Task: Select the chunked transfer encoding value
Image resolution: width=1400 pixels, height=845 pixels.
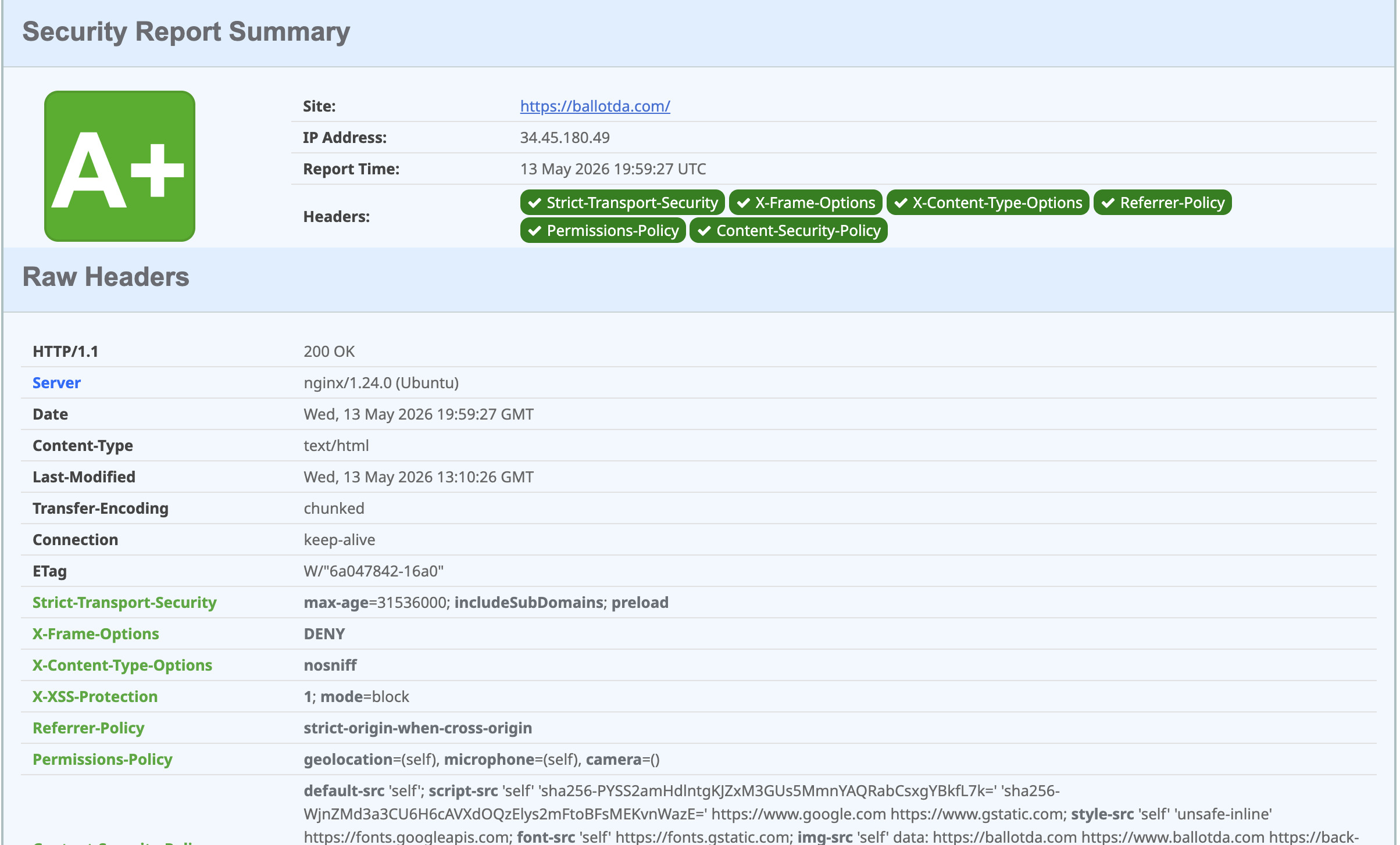Action: [x=334, y=509]
